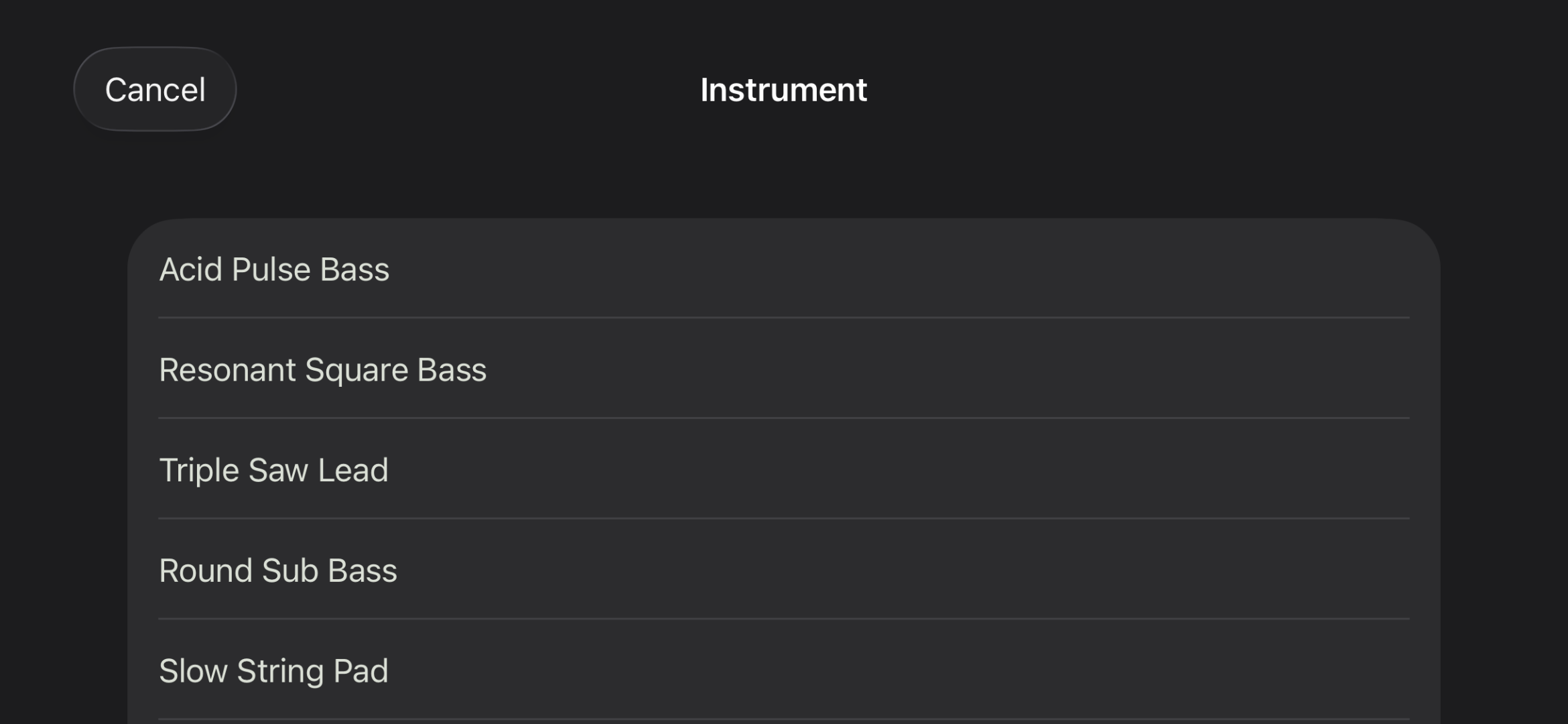Tap the Instrument title heading

pos(783,89)
